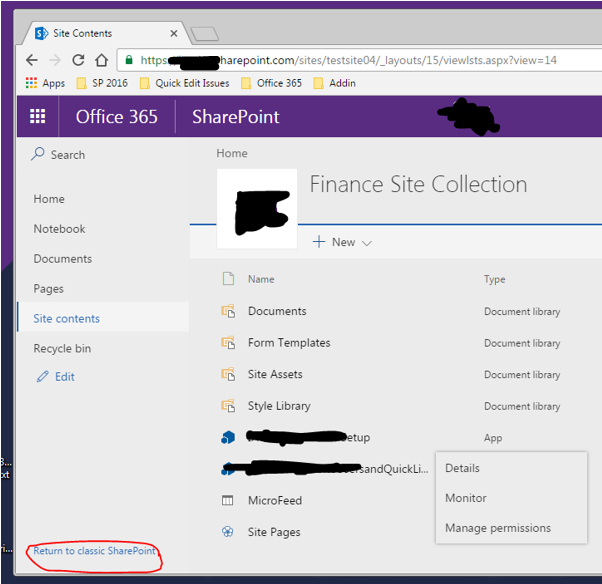Image resolution: width=602 pixels, height=584 pixels.
Task: Click the browser forward arrow
Action: click(55, 60)
